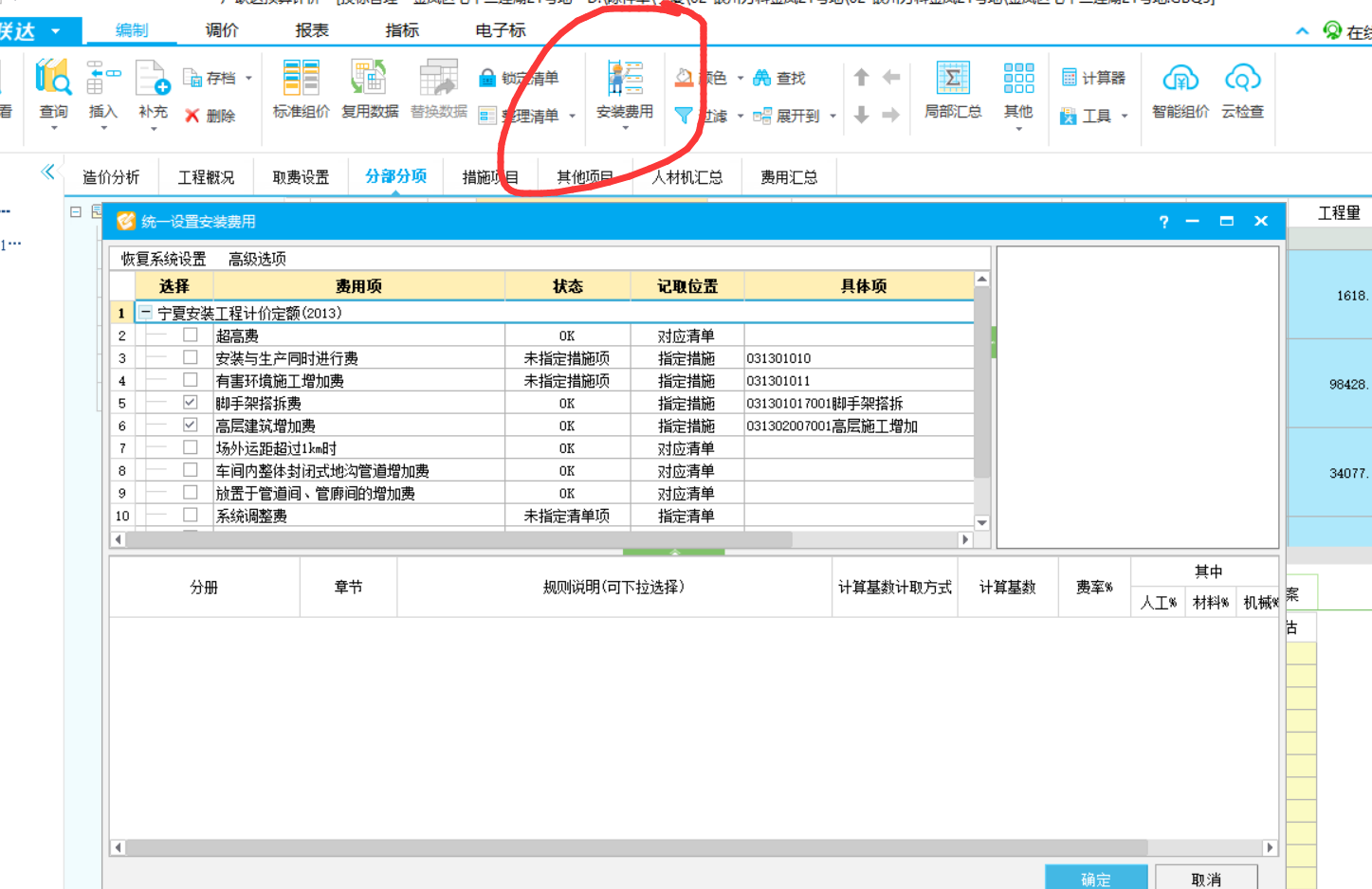This screenshot has width=1372, height=889.
Task: Click 高级选项 in the dialog
Action: tap(257, 259)
